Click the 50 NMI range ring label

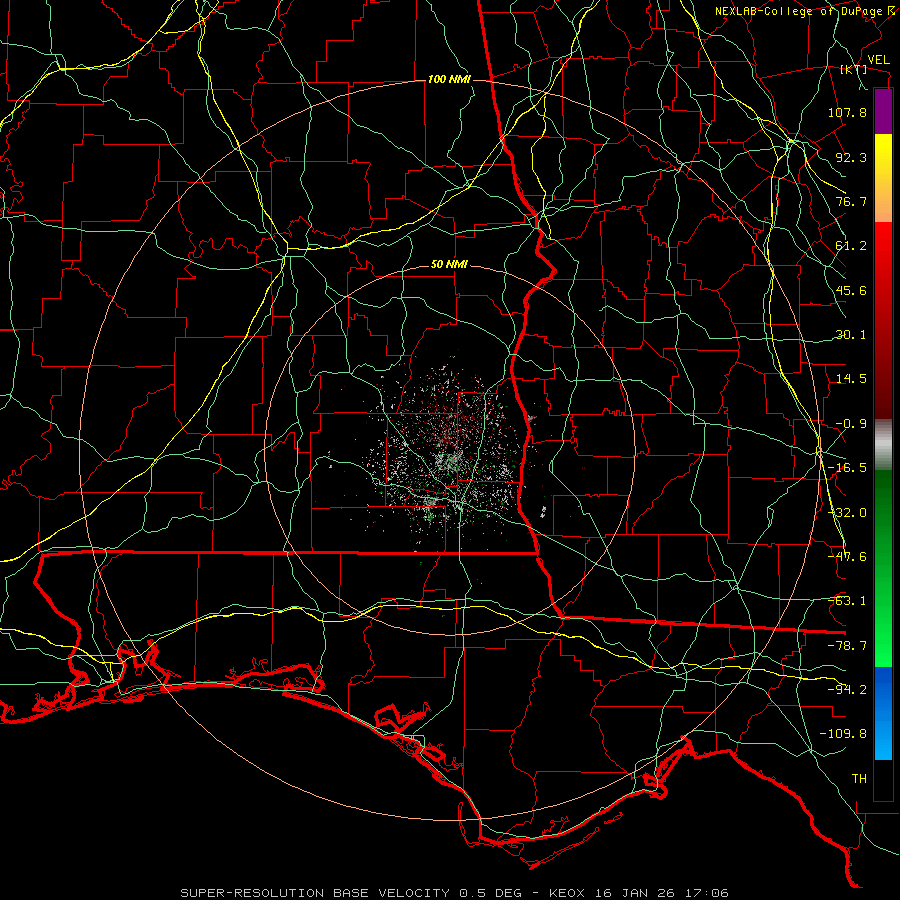point(449,265)
